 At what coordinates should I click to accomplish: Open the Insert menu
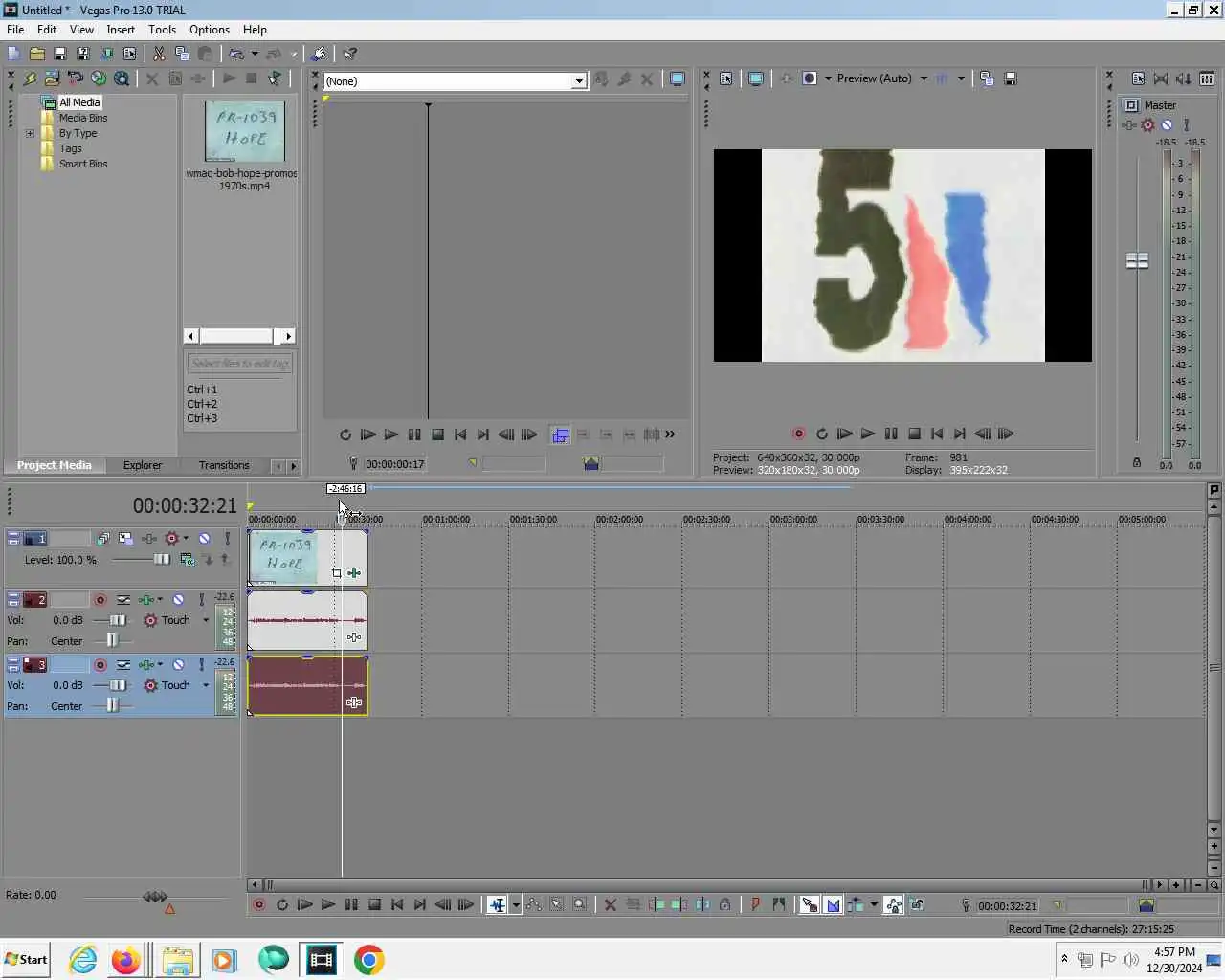121,30
